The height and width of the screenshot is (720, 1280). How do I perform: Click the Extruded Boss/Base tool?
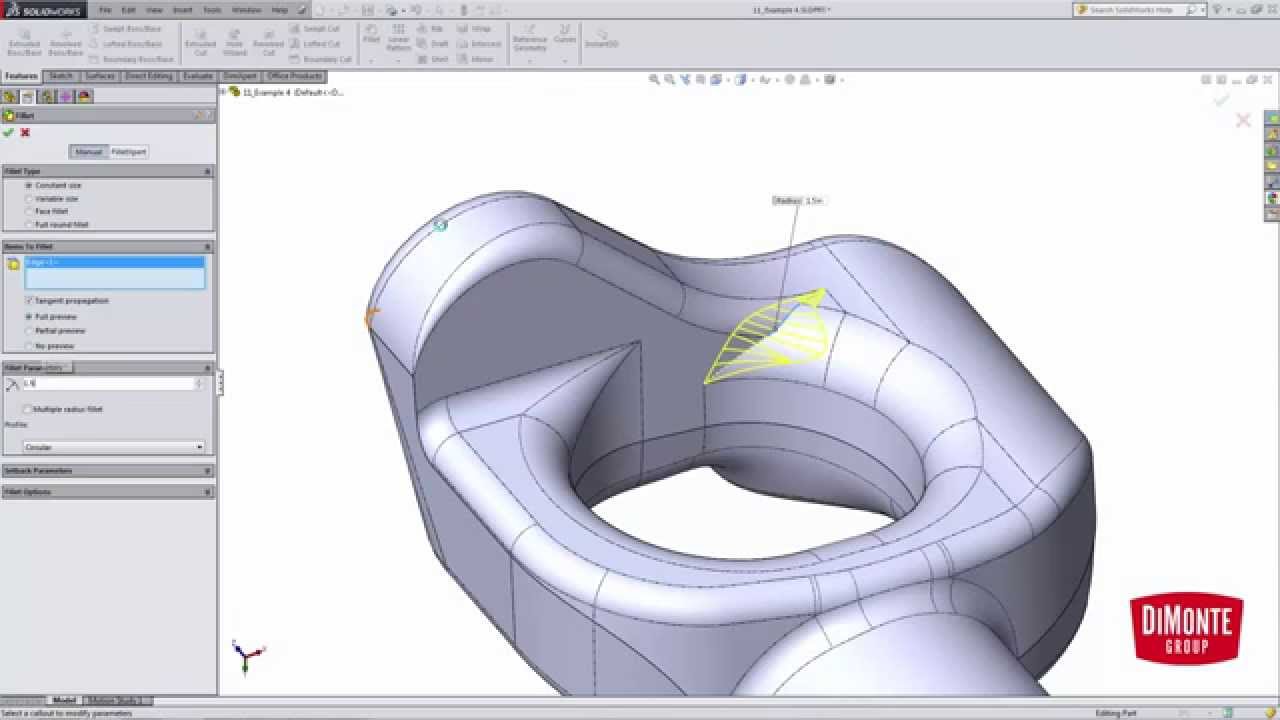tap(24, 42)
